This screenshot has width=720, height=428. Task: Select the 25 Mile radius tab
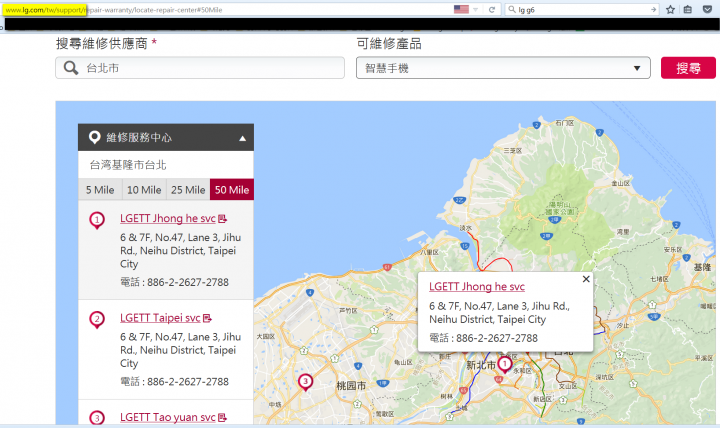pos(188,190)
